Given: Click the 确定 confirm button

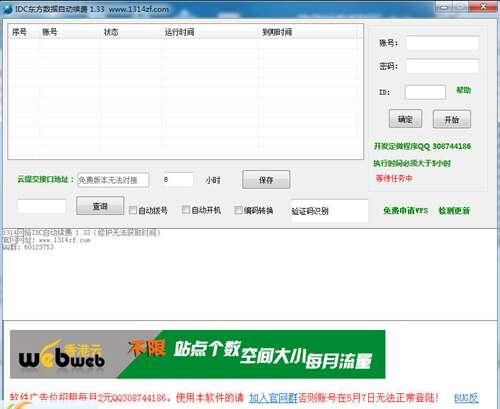Looking at the screenshot, I should point(405,119).
